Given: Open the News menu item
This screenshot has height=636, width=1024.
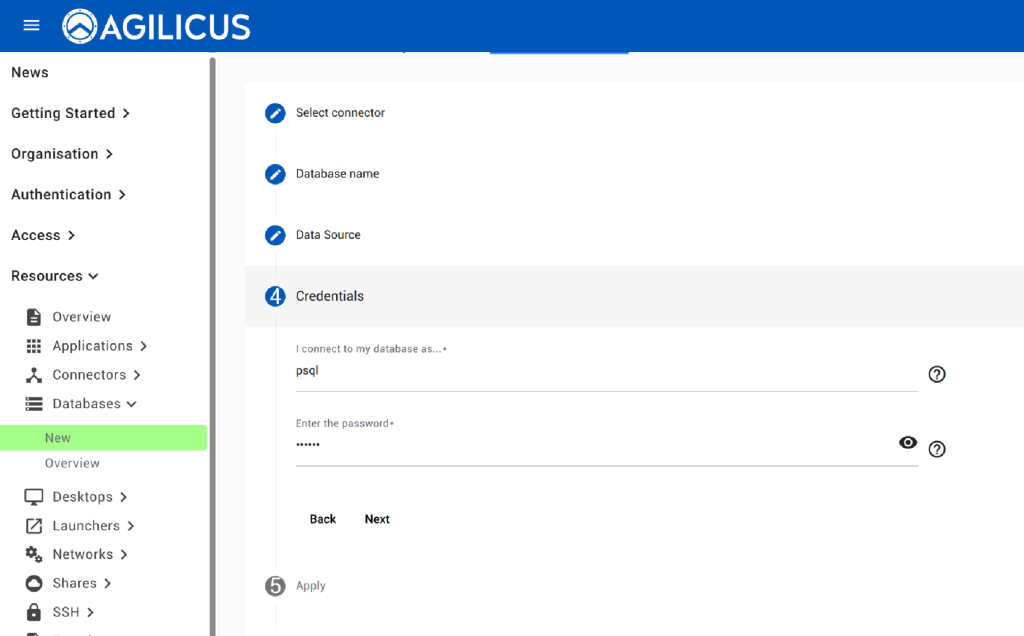Looking at the screenshot, I should (30, 72).
